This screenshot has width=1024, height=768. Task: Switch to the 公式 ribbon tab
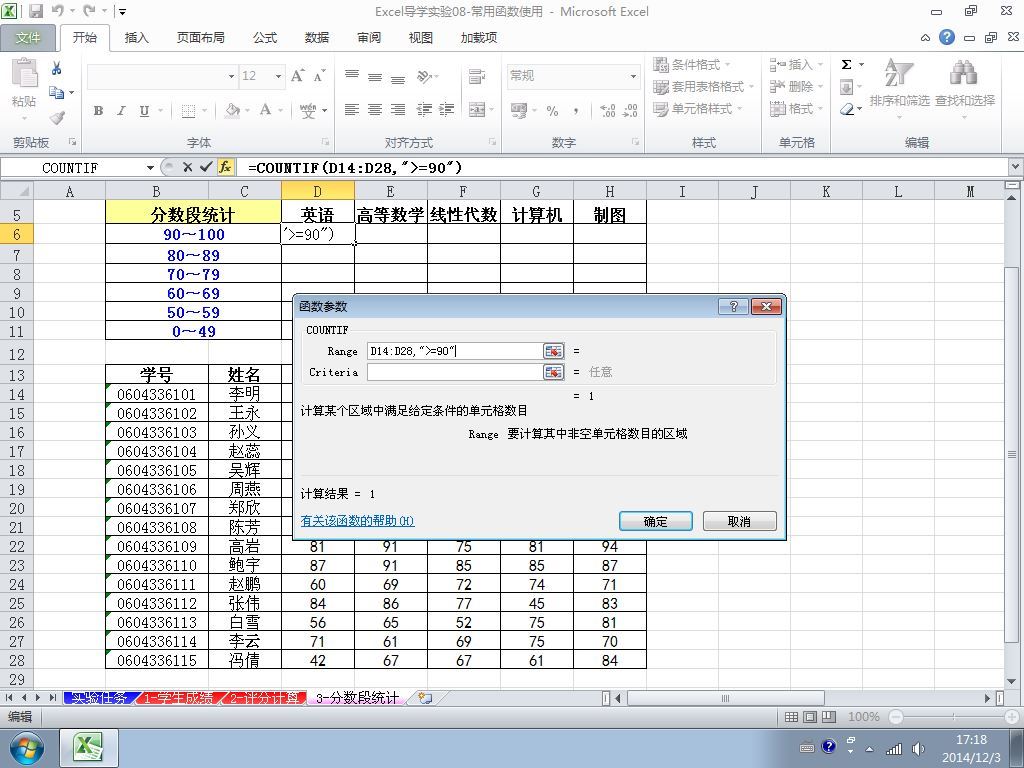[x=265, y=38]
